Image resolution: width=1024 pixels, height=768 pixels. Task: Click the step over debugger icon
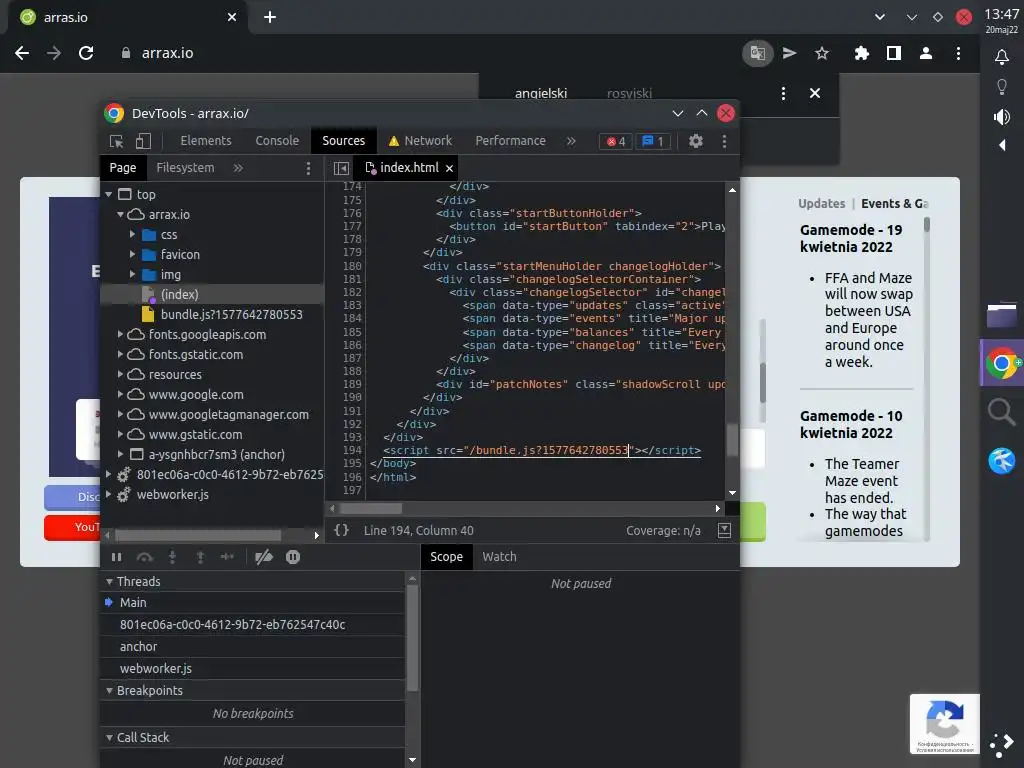tap(144, 557)
